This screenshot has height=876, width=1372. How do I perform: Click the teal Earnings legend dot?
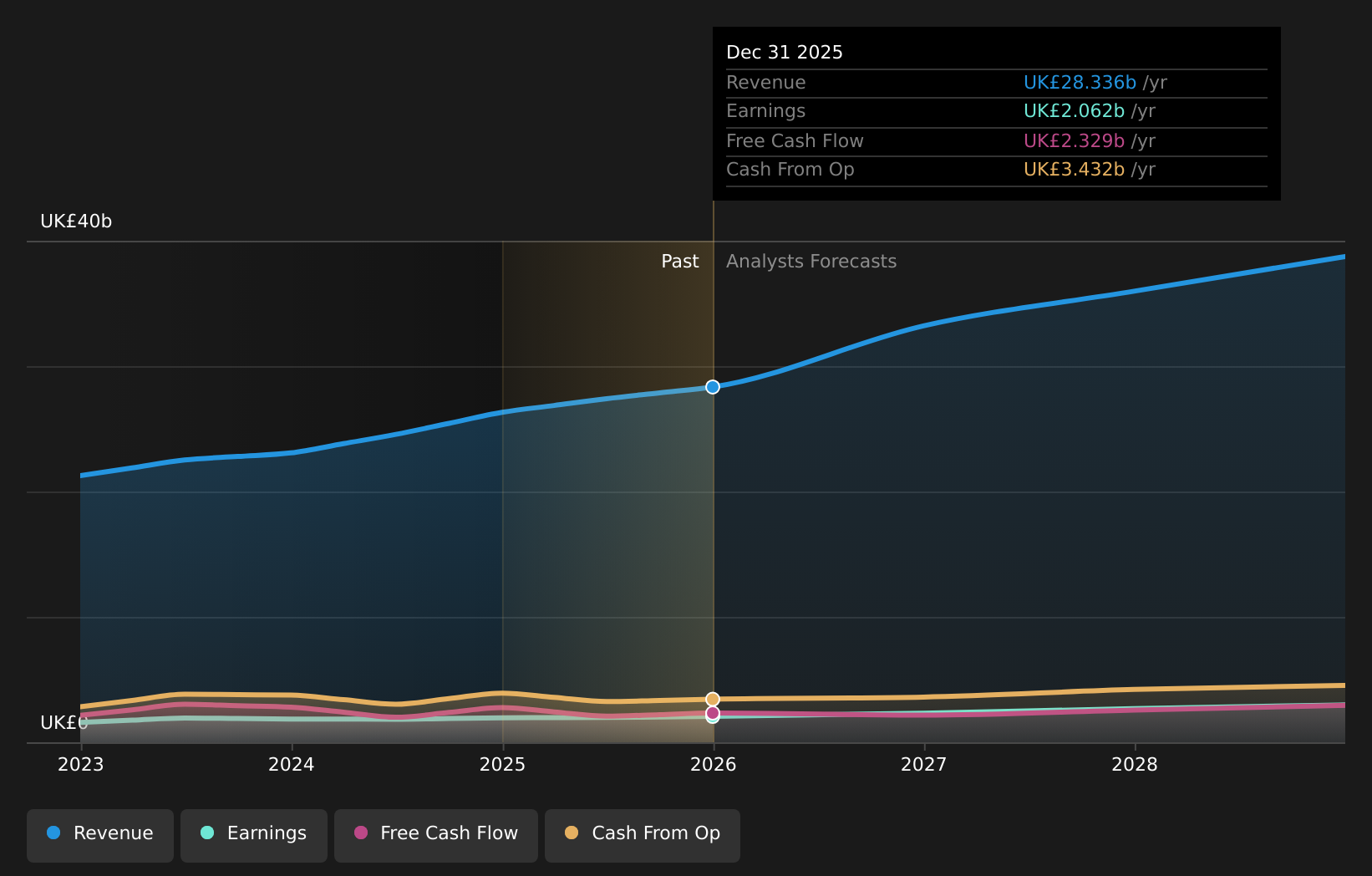click(x=207, y=833)
